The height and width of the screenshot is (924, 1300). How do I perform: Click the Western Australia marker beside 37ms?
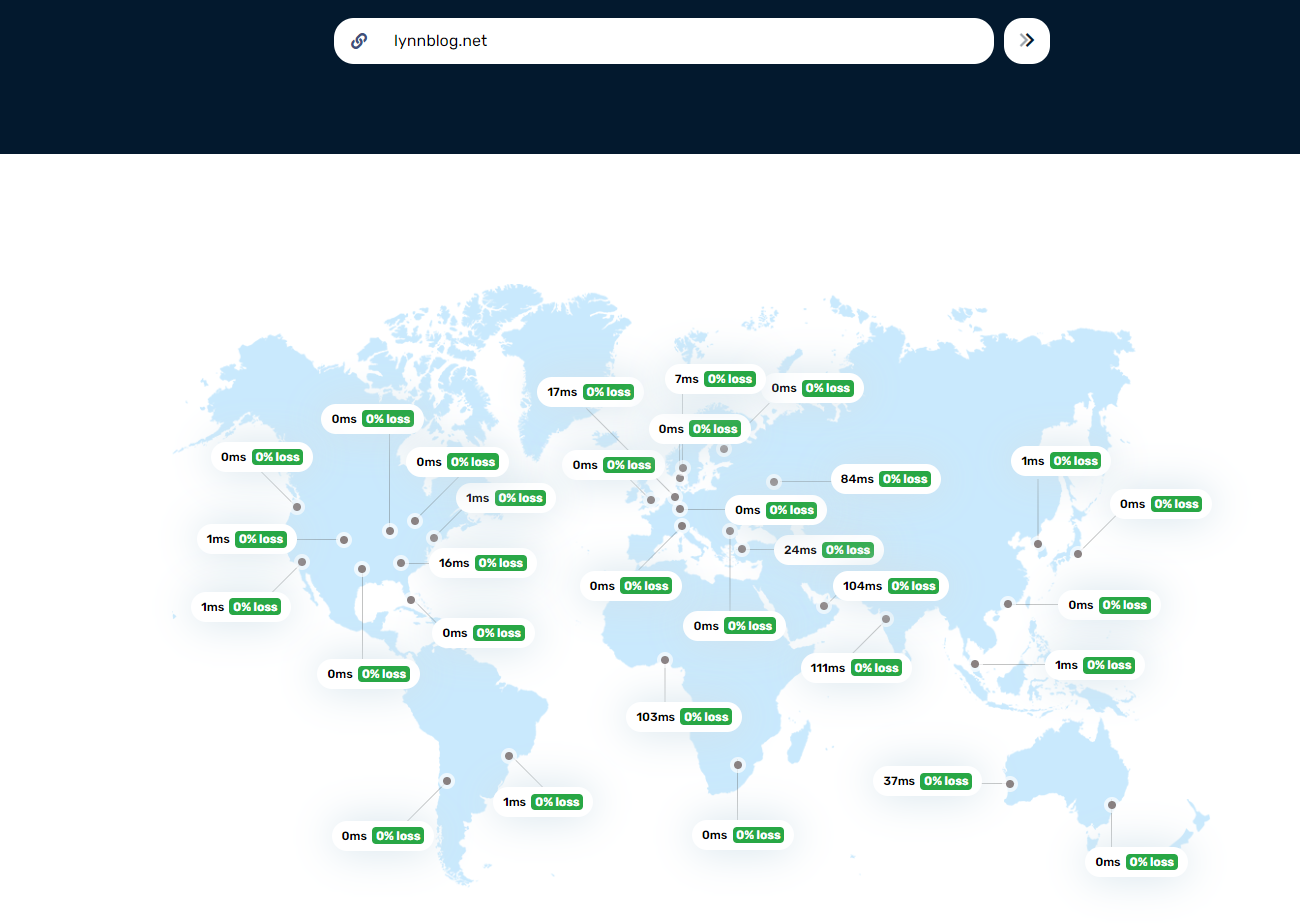pos(1010,784)
